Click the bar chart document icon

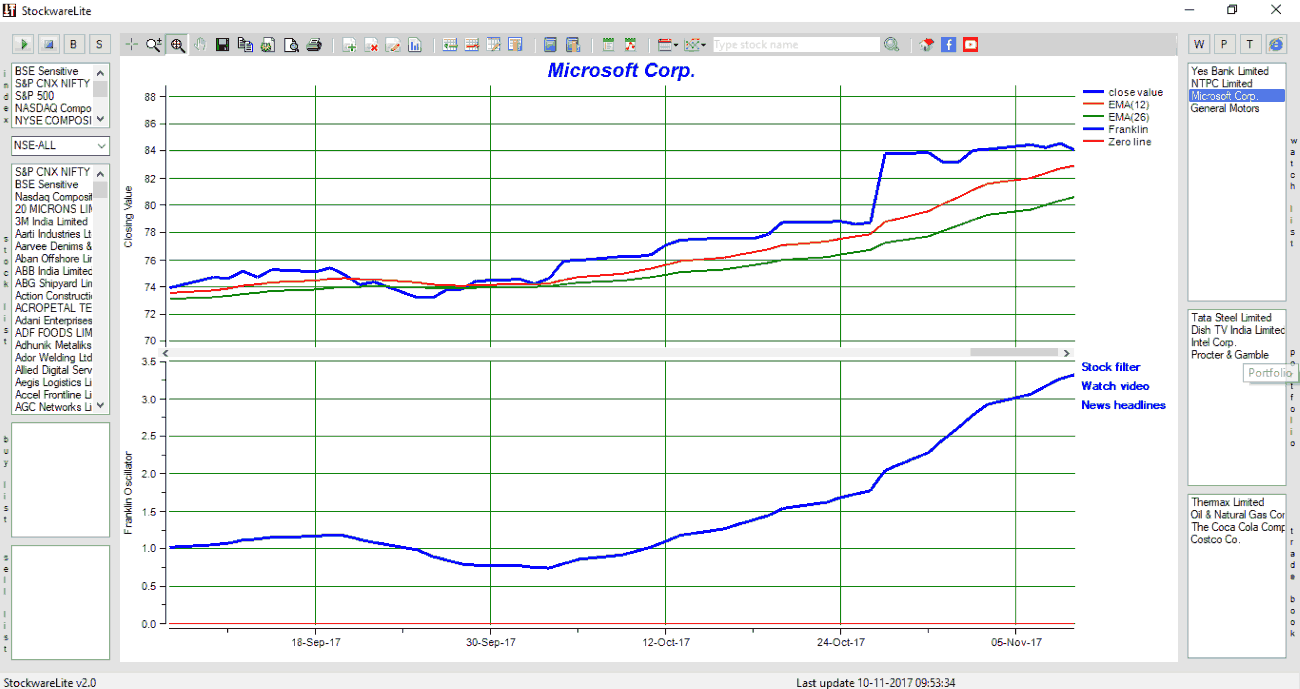414,44
